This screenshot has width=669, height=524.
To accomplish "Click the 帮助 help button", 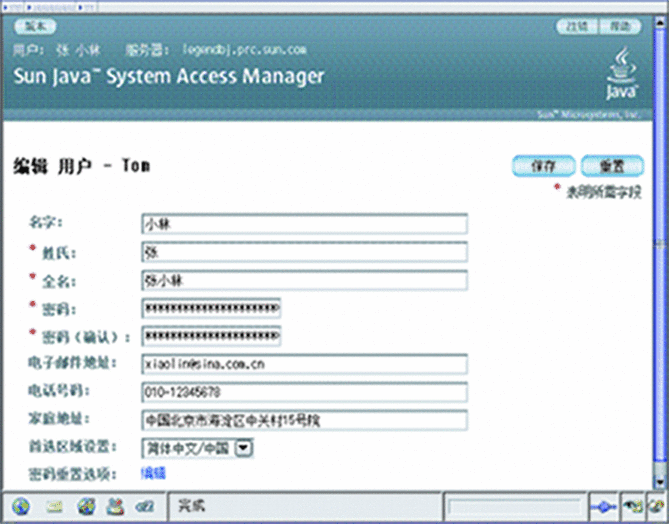I will pyautogui.click(x=620, y=26).
